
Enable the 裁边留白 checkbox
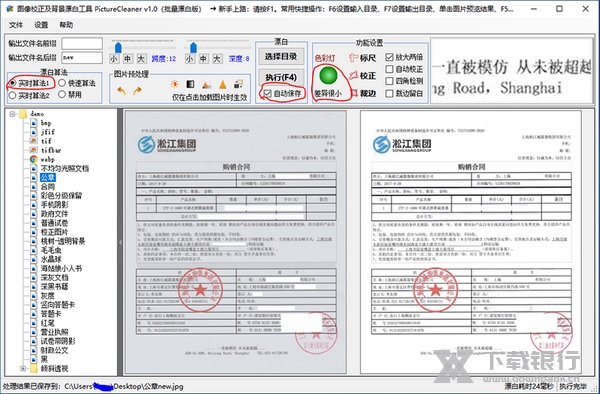tap(390, 93)
